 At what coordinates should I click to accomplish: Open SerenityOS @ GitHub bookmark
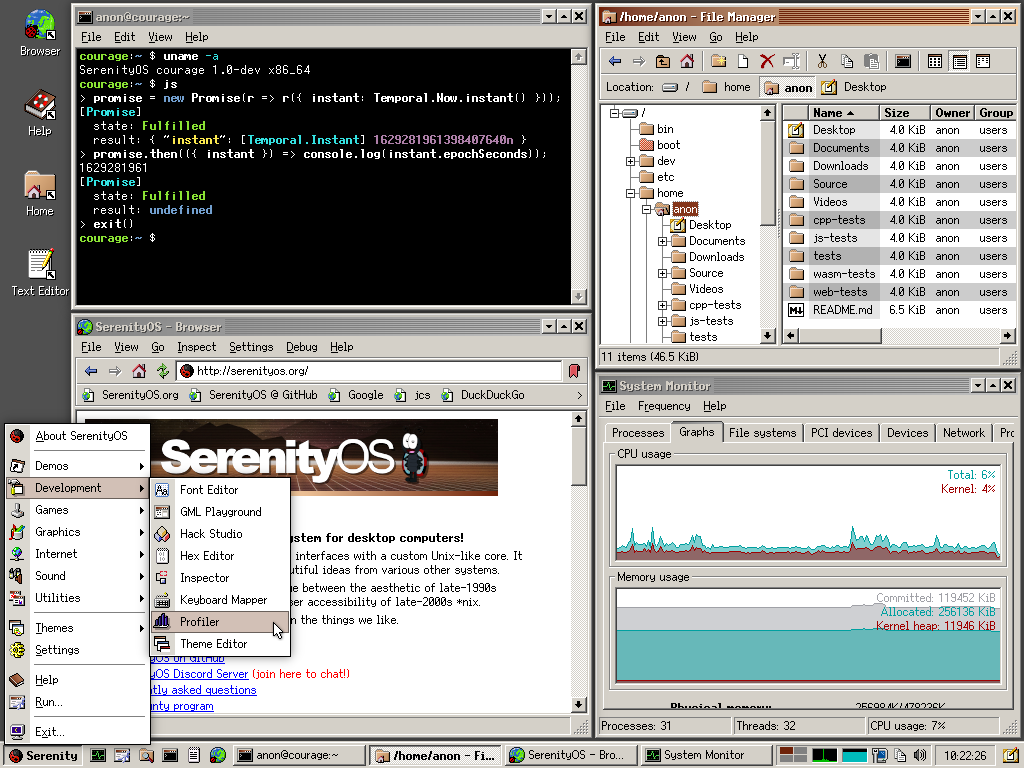(253, 395)
